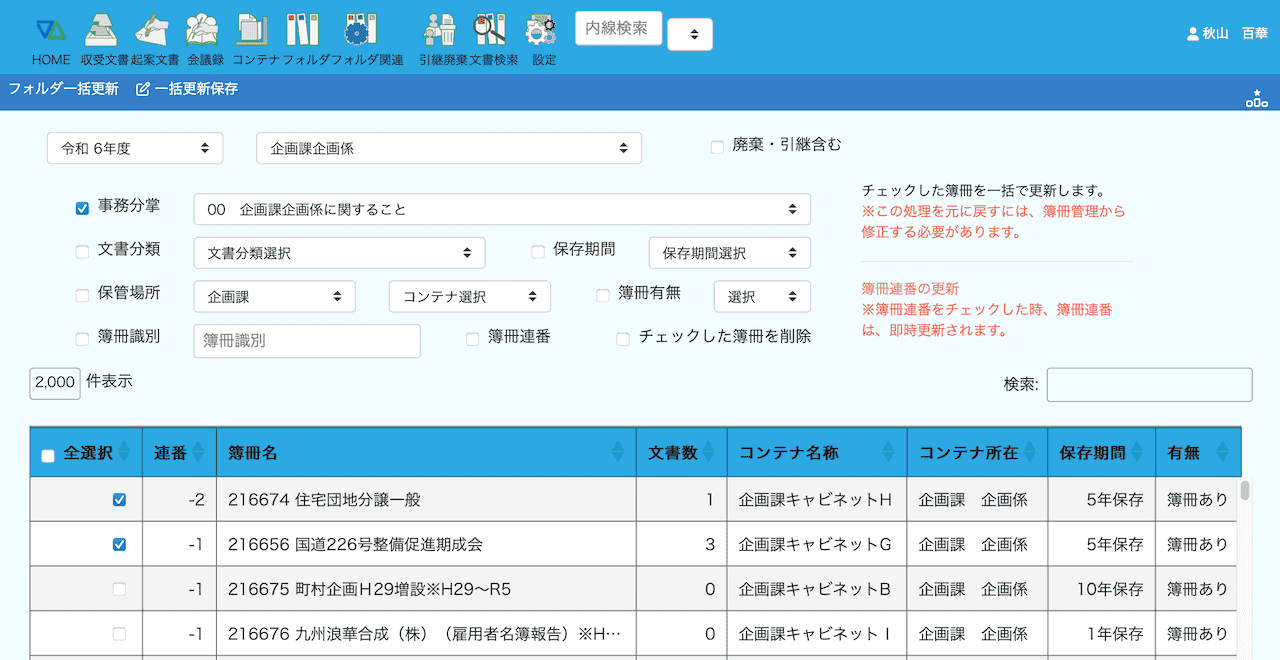Go to the コンテナ container icon
The image size is (1280, 660).
pyautogui.click(x=253, y=32)
